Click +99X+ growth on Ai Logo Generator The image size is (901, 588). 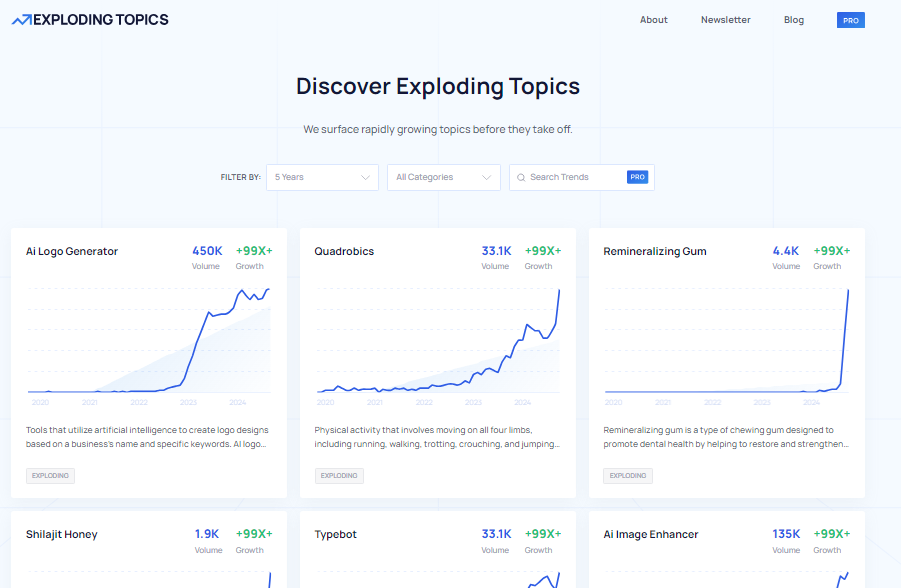pyautogui.click(x=254, y=251)
